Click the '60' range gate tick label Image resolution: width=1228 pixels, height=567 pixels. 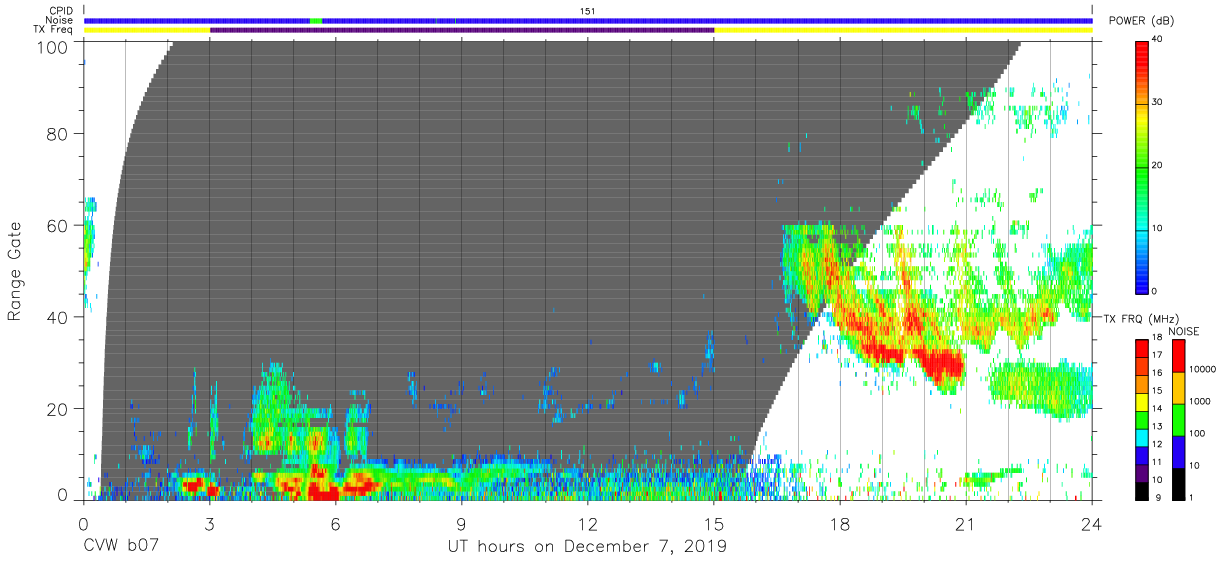[57, 225]
